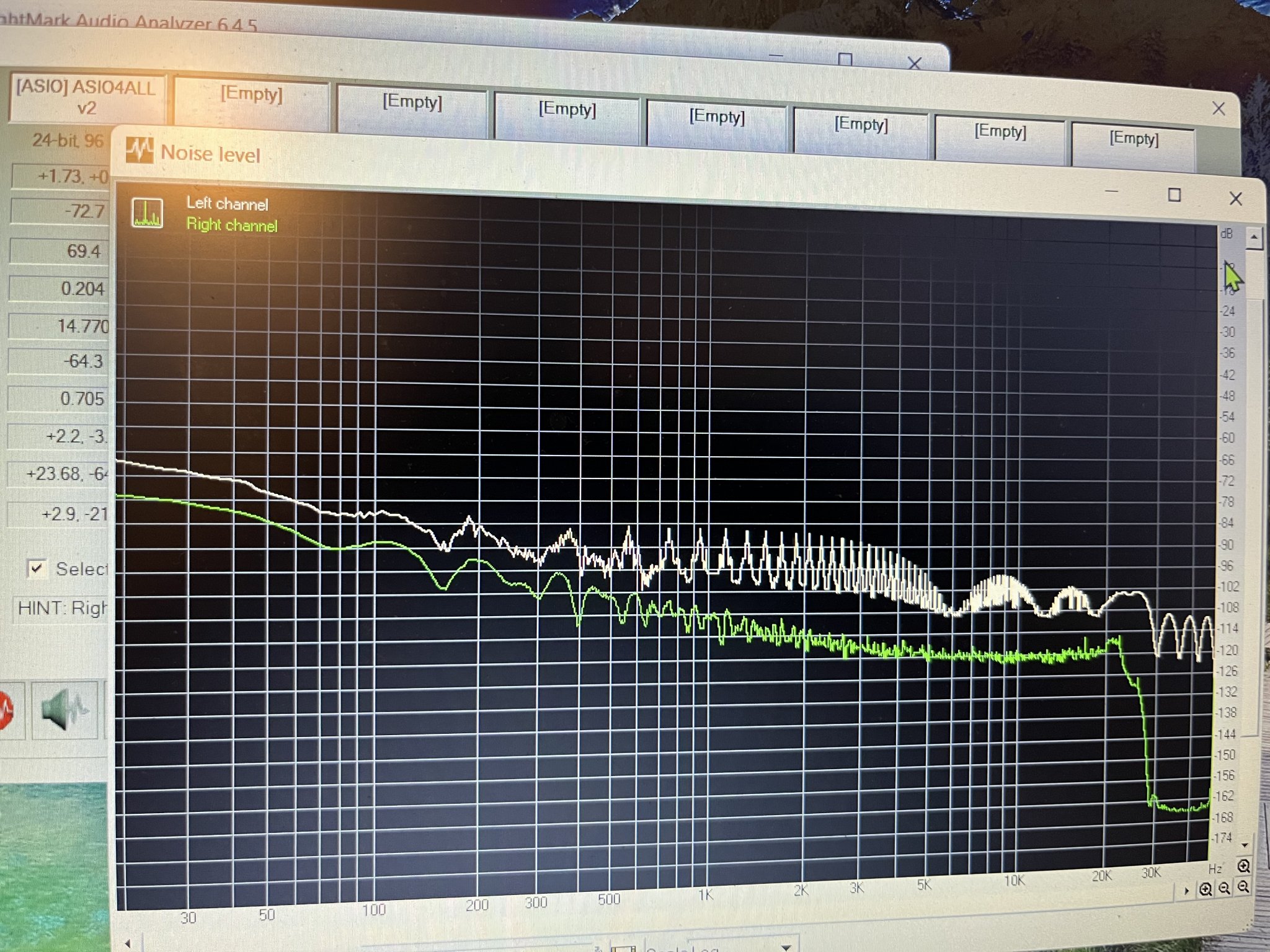Click the vertical zoom-out magnifier at far right corner
The width and height of the screenshot is (1270, 952).
click(1243, 887)
